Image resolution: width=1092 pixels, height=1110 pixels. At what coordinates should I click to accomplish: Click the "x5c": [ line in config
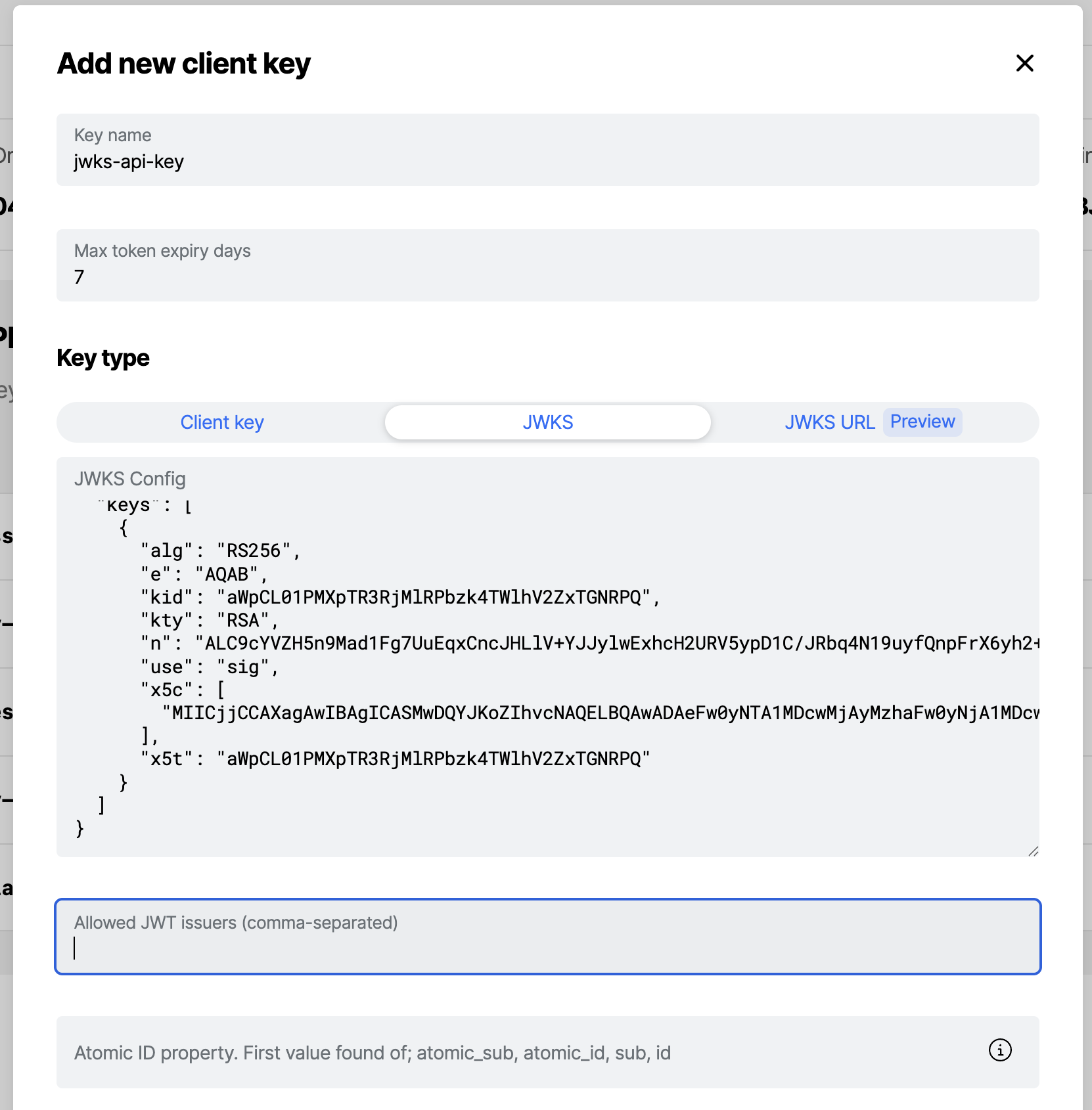point(183,690)
